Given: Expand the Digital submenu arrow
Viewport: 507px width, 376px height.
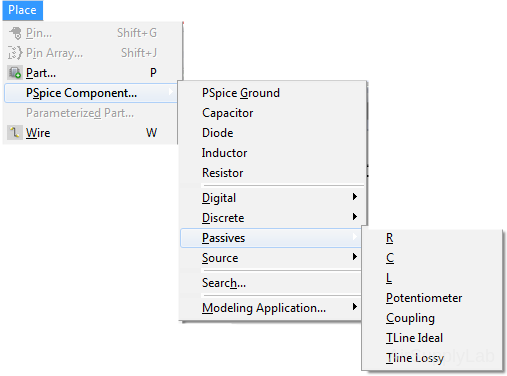Looking at the screenshot, I should point(355,197).
